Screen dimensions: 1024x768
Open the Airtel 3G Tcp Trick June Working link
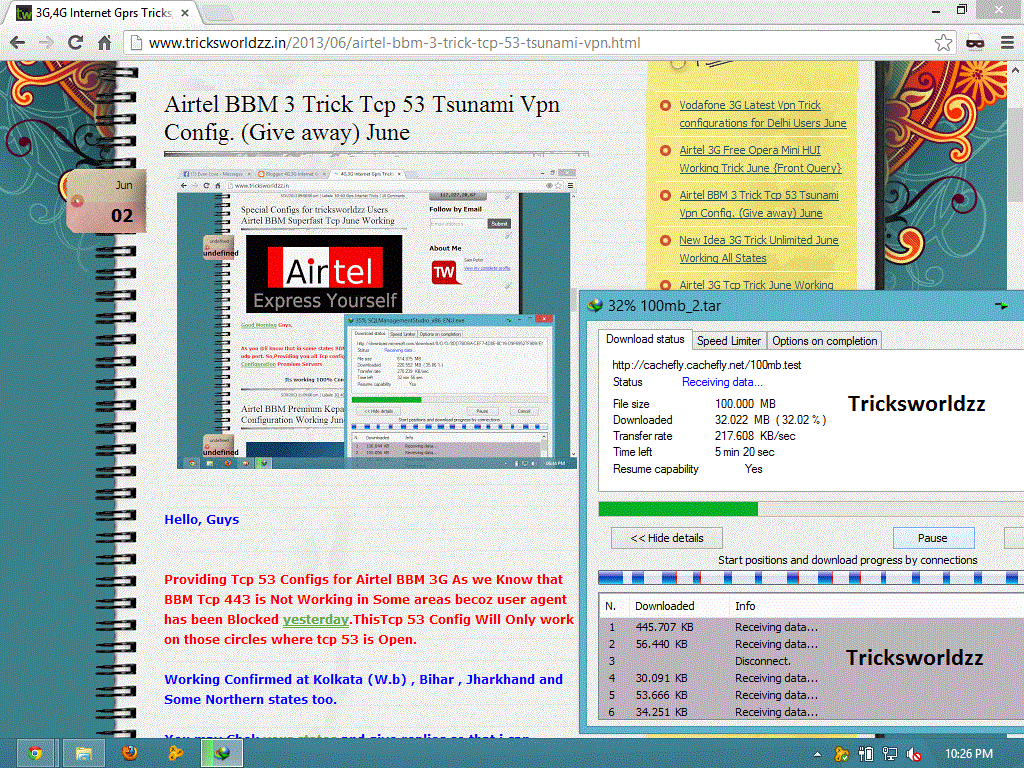tap(756, 285)
